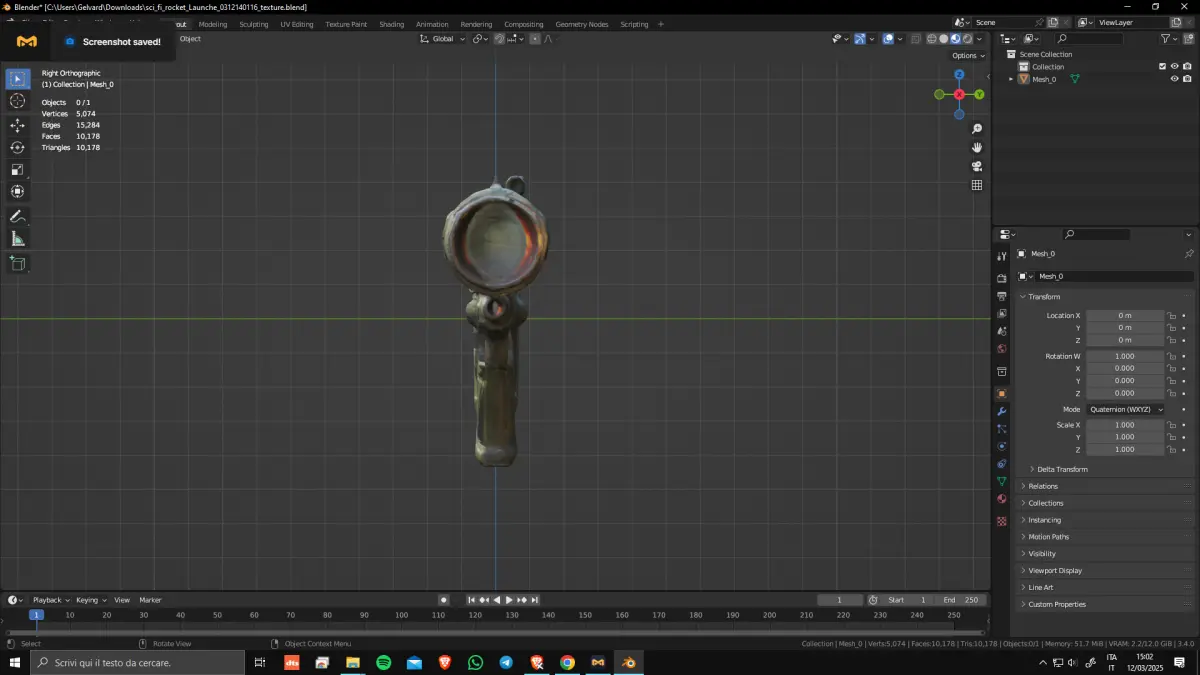Open the Object Constraints properties tab
The height and width of the screenshot is (675, 1200).
tap(1002, 464)
